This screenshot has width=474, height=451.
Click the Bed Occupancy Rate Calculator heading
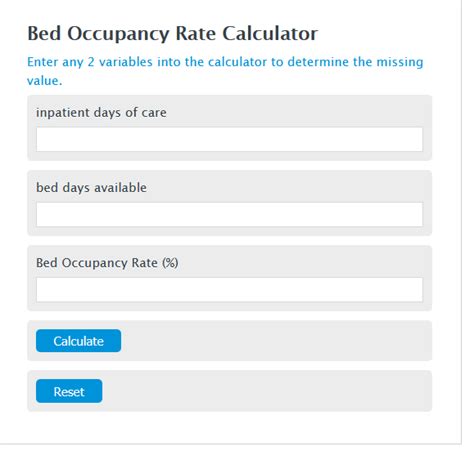[x=172, y=34]
